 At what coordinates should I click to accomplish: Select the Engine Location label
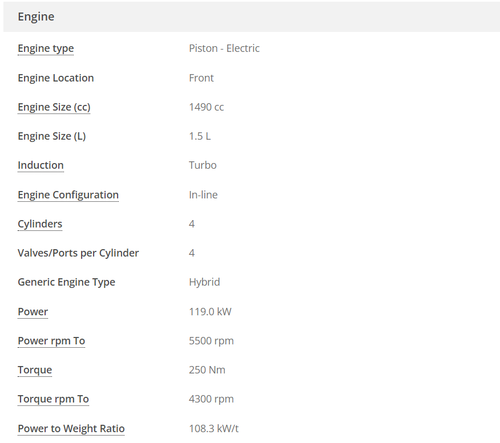56,78
